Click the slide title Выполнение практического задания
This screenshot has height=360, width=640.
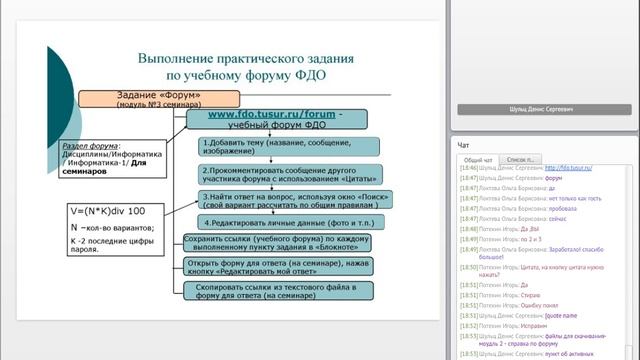click(246, 67)
